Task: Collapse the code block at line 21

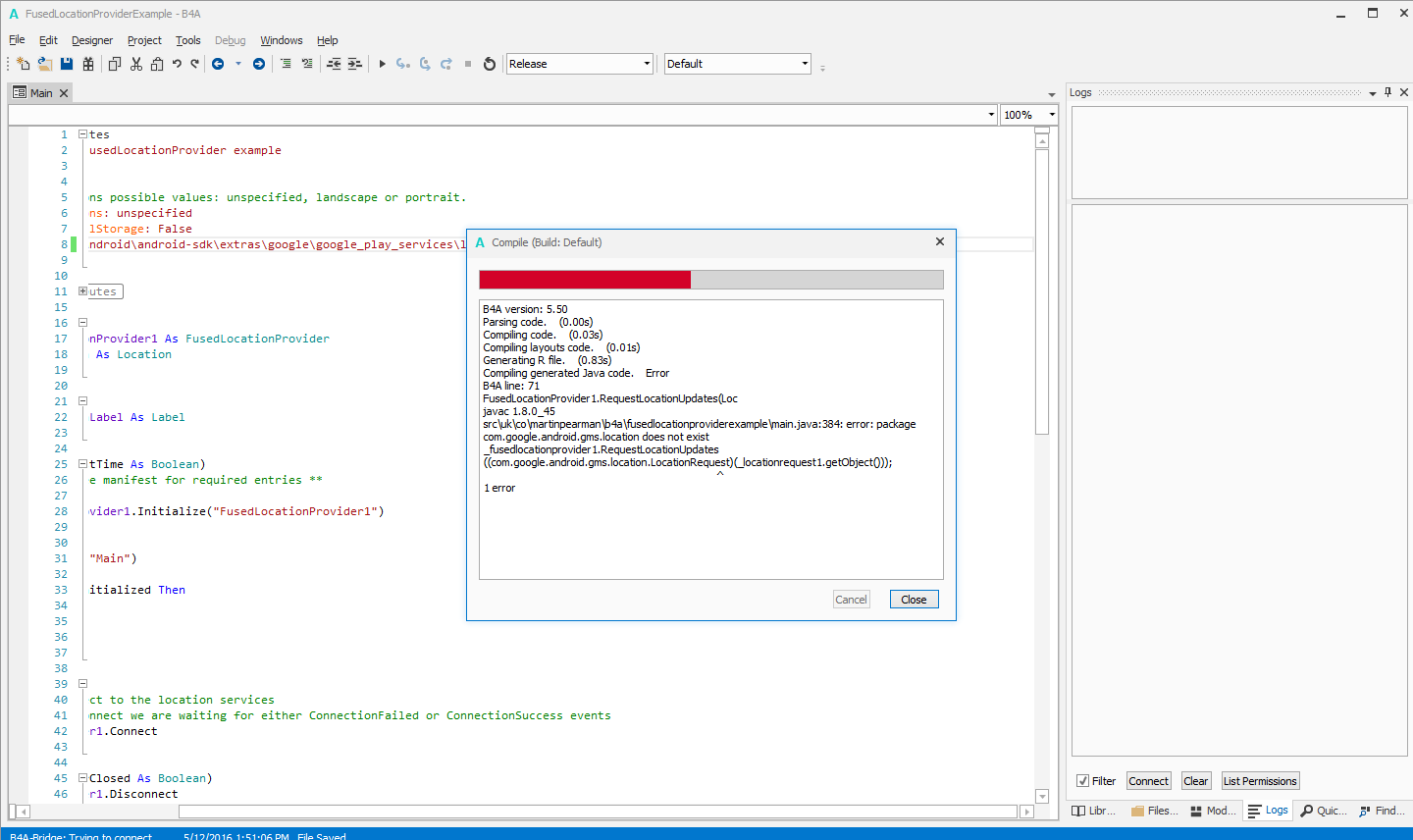Action: point(83,401)
